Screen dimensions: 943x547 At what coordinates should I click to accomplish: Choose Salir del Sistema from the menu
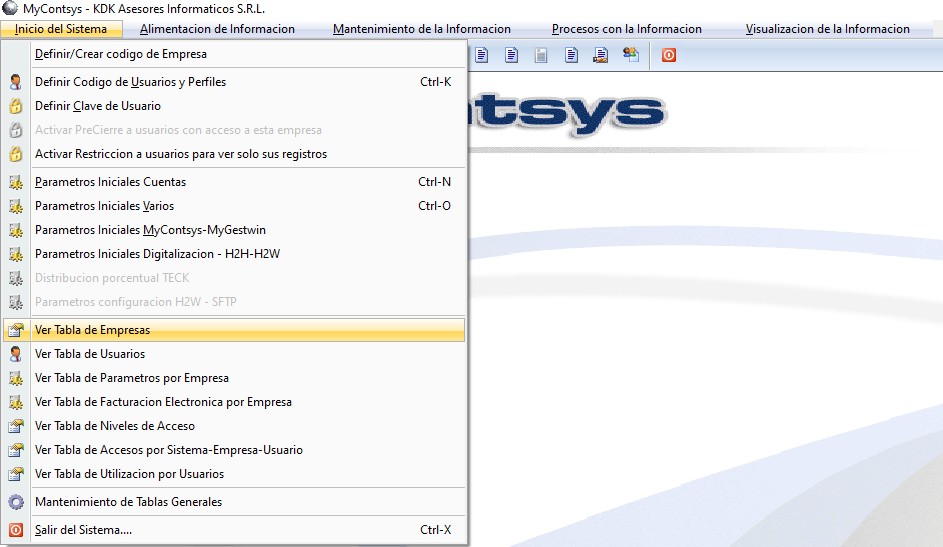[83, 530]
